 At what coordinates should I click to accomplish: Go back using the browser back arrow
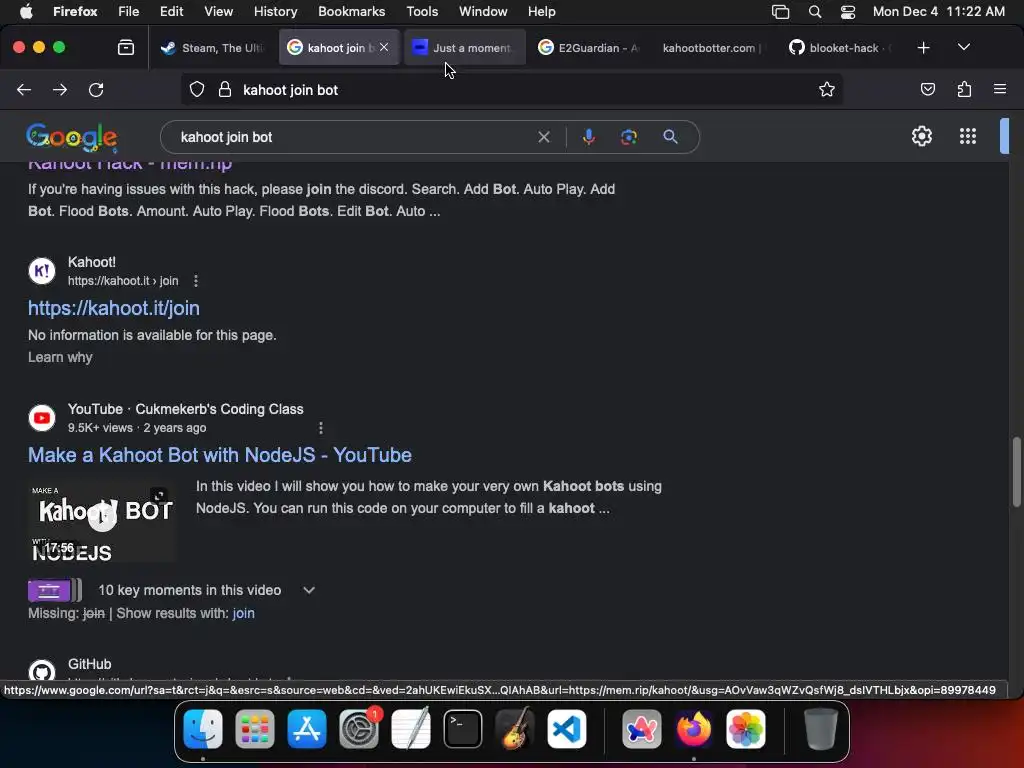point(24,90)
